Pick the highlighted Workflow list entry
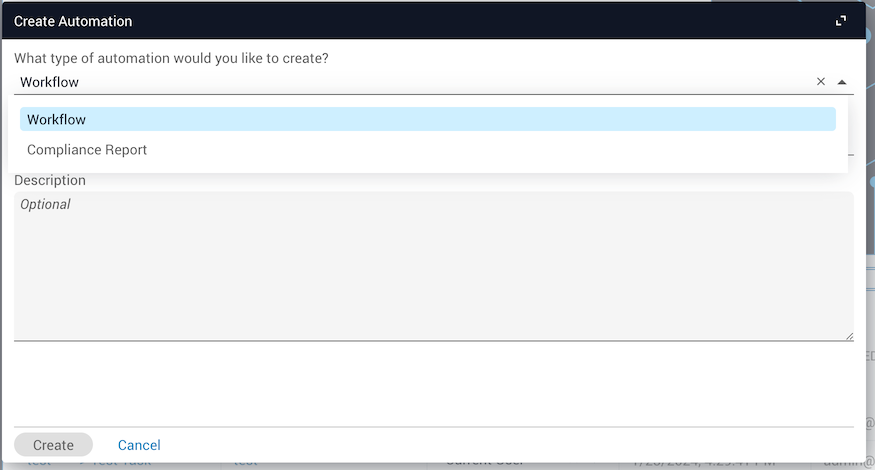This screenshot has height=470, width=875. point(427,119)
